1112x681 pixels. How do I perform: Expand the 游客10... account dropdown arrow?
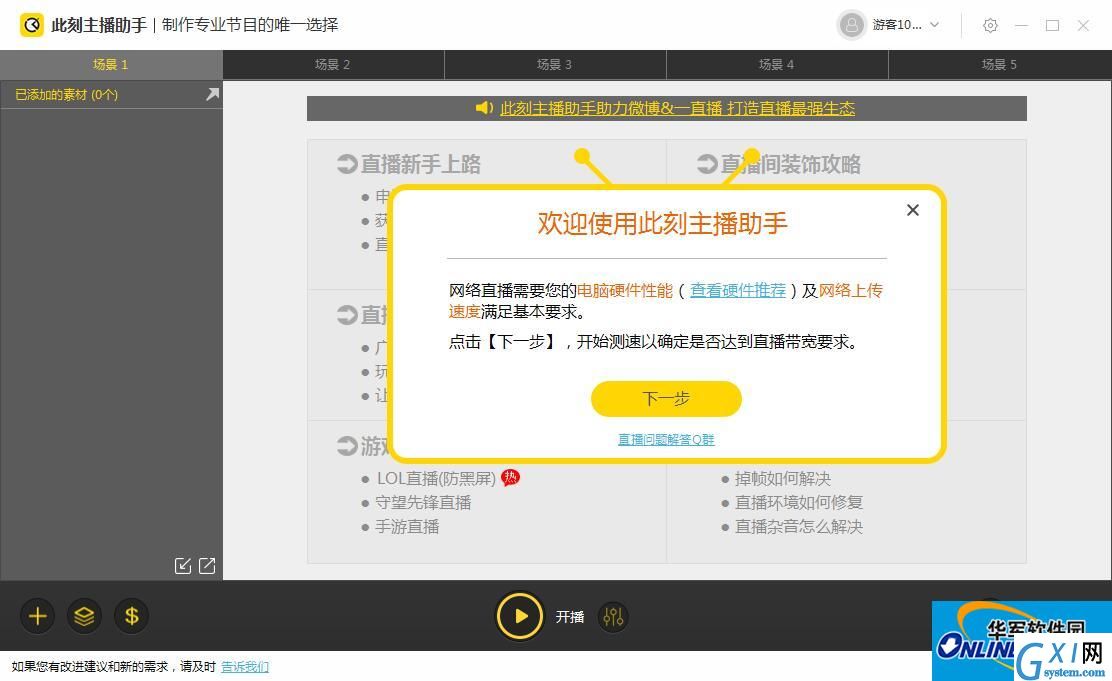(935, 25)
